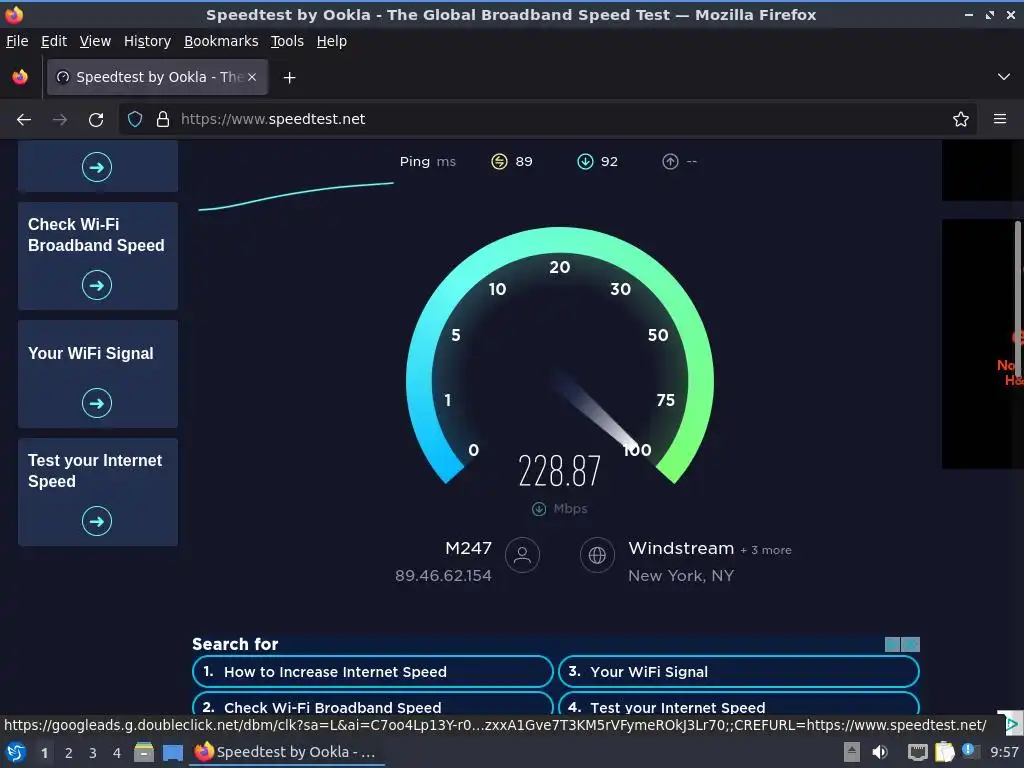Open the File menu
Viewport: 1024px width, 768px height.
click(17, 41)
